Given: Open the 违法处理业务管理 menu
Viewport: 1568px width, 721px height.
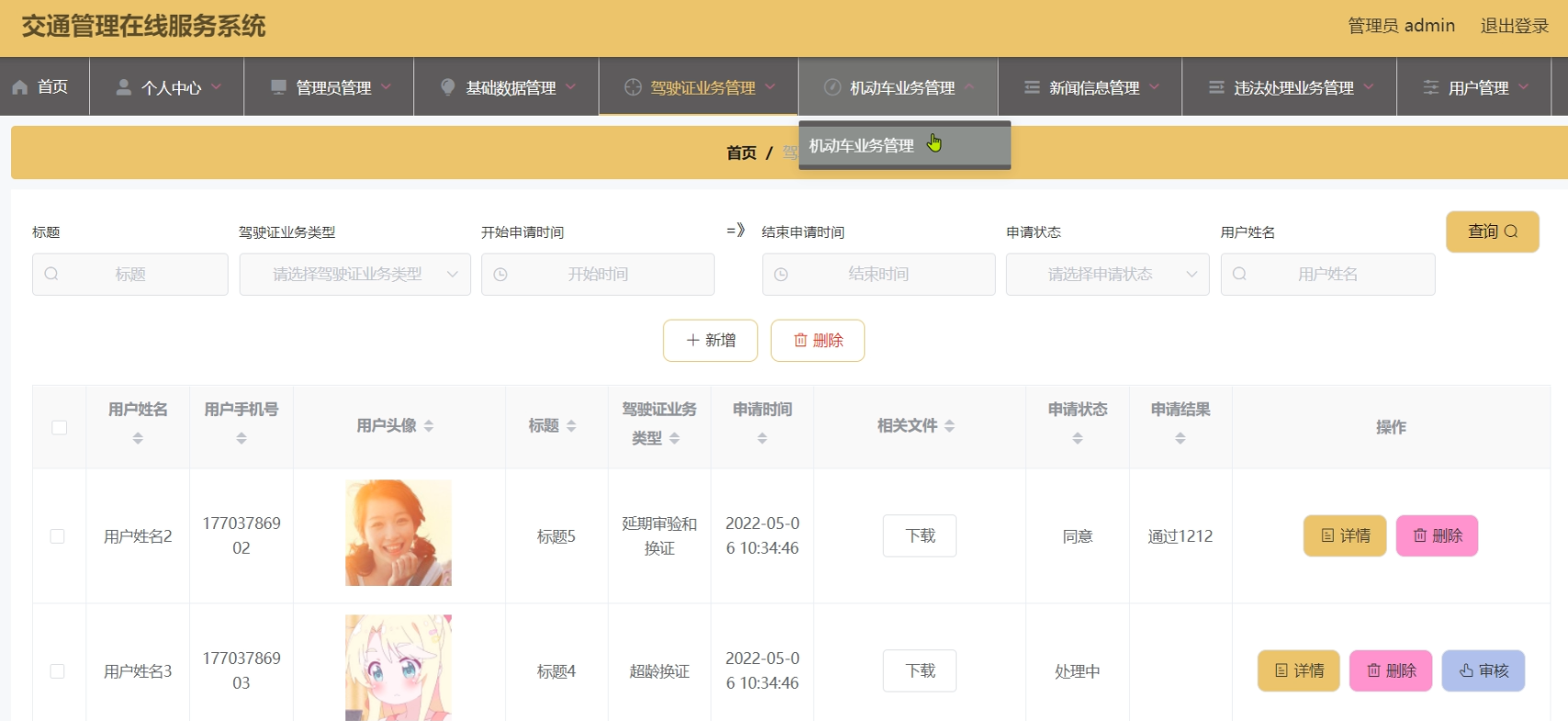Looking at the screenshot, I should pyautogui.click(x=1290, y=87).
